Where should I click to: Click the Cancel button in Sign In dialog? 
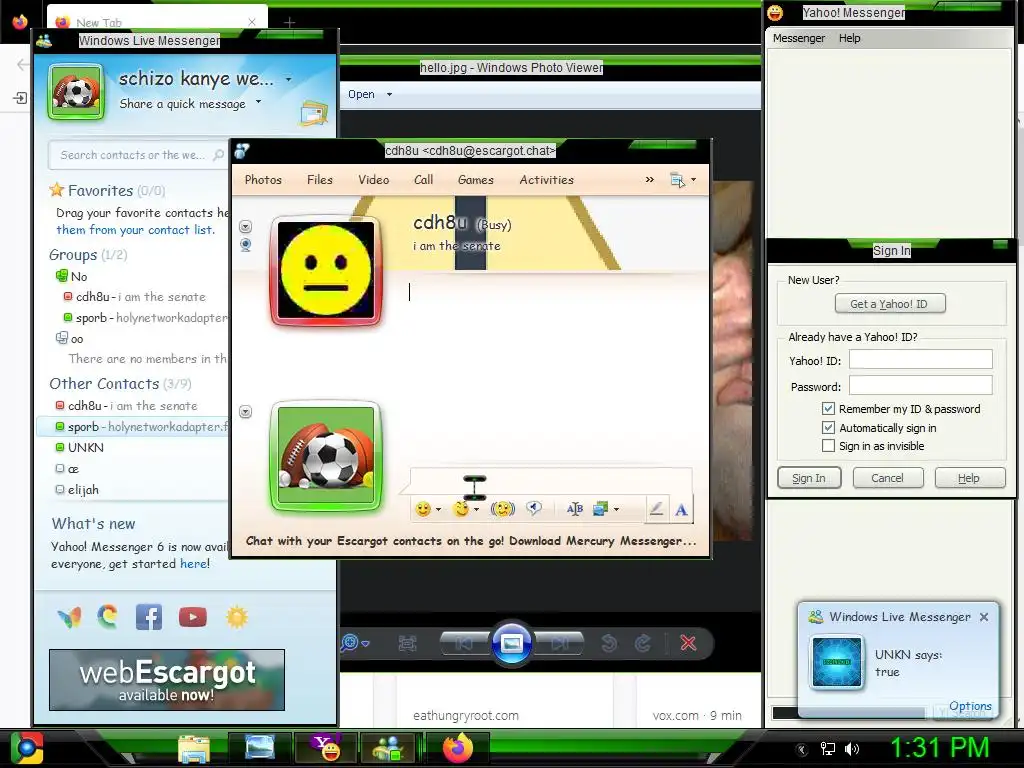[x=888, y=478]
